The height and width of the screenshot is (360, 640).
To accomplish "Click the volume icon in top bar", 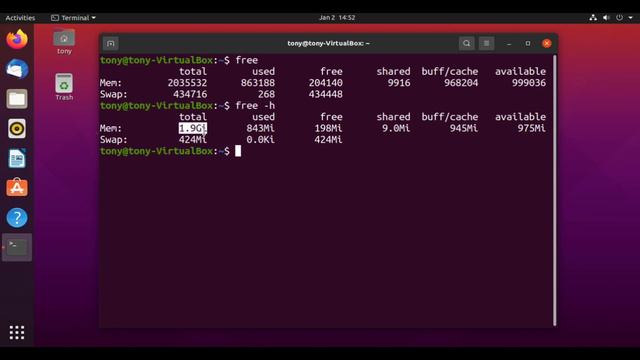I will click(x=606, y=18).
